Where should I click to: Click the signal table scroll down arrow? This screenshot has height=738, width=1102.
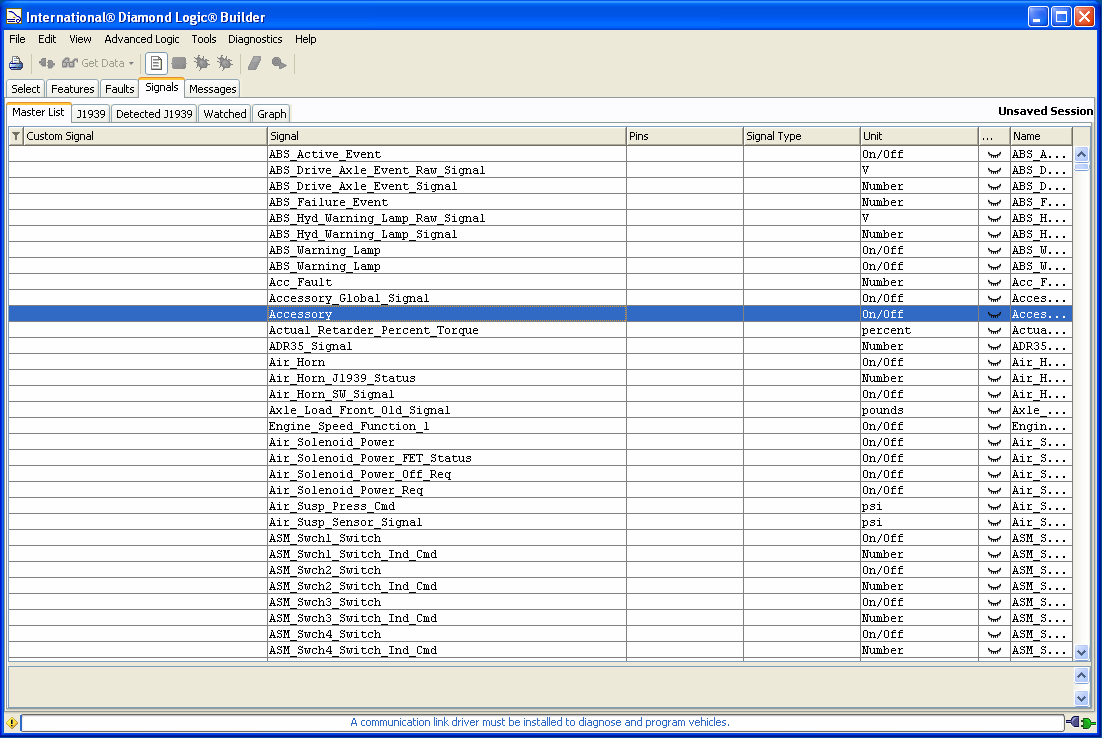[x=1081, y=652]
